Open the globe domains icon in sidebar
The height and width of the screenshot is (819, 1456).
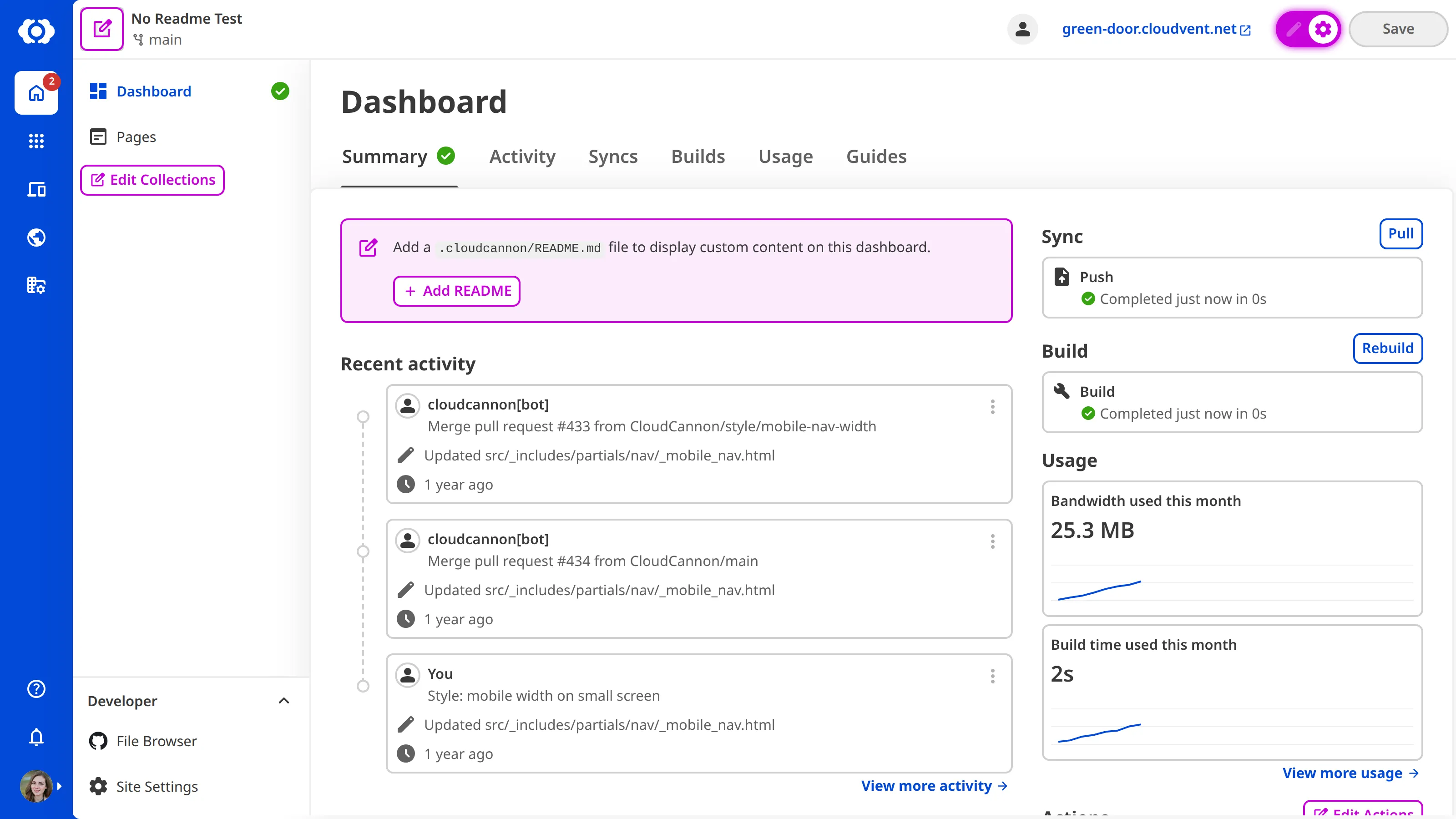[x=36, y=238]
